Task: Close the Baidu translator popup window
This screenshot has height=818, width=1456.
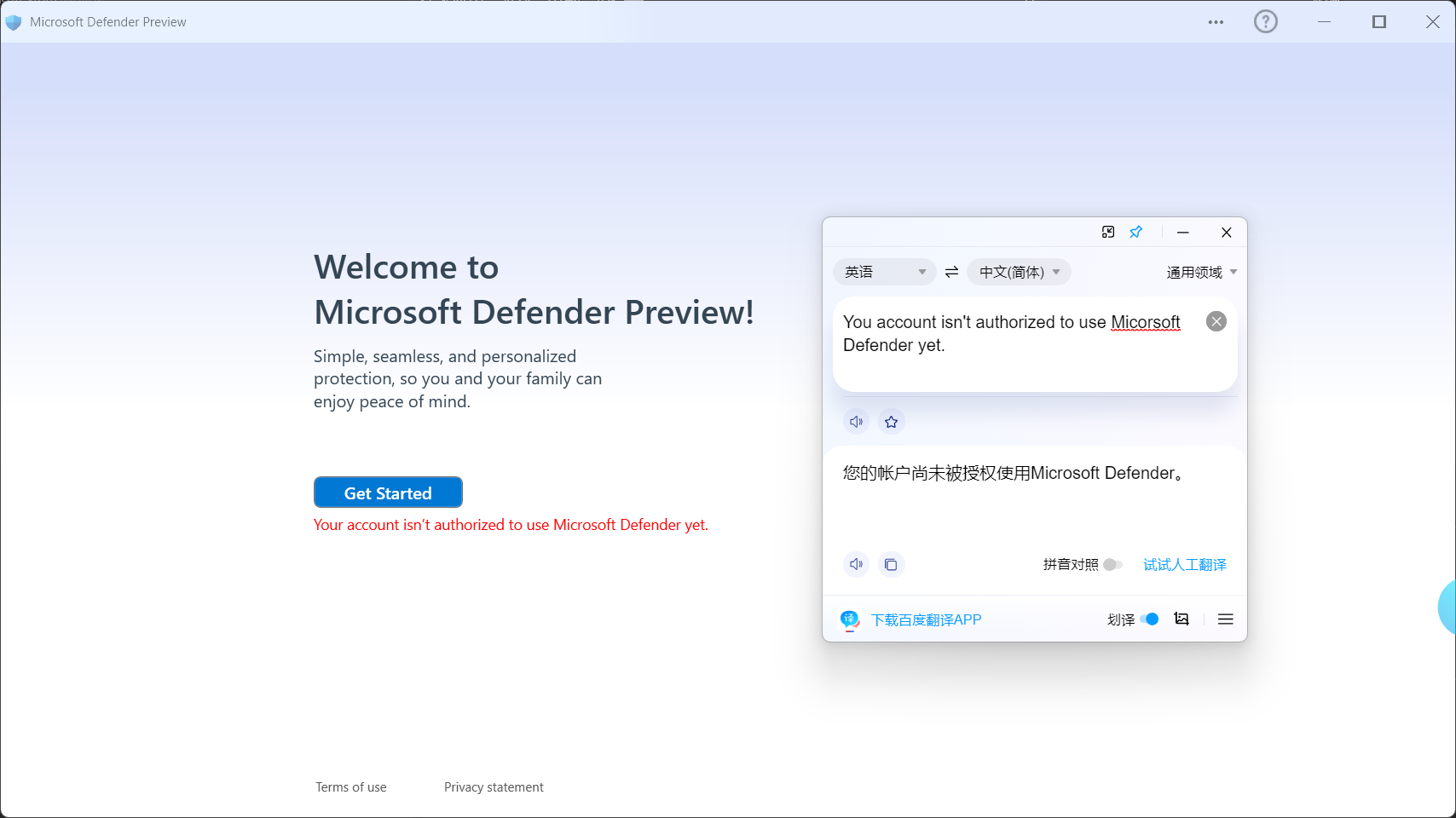Action: point(1227,232)
